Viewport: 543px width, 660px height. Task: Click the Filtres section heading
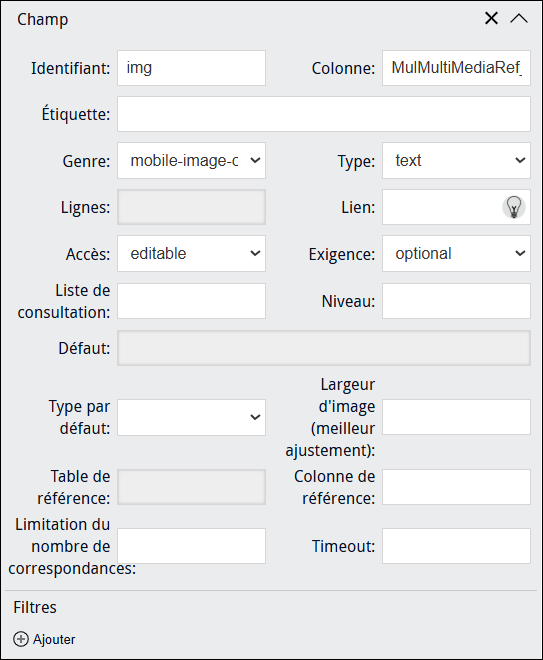pos(35,607)
